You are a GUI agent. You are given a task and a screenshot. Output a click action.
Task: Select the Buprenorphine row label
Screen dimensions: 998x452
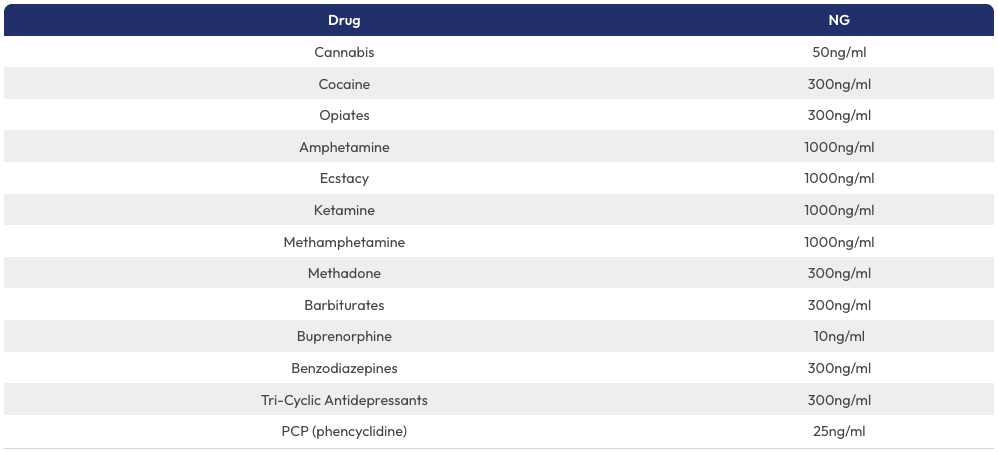pos(344,336)
